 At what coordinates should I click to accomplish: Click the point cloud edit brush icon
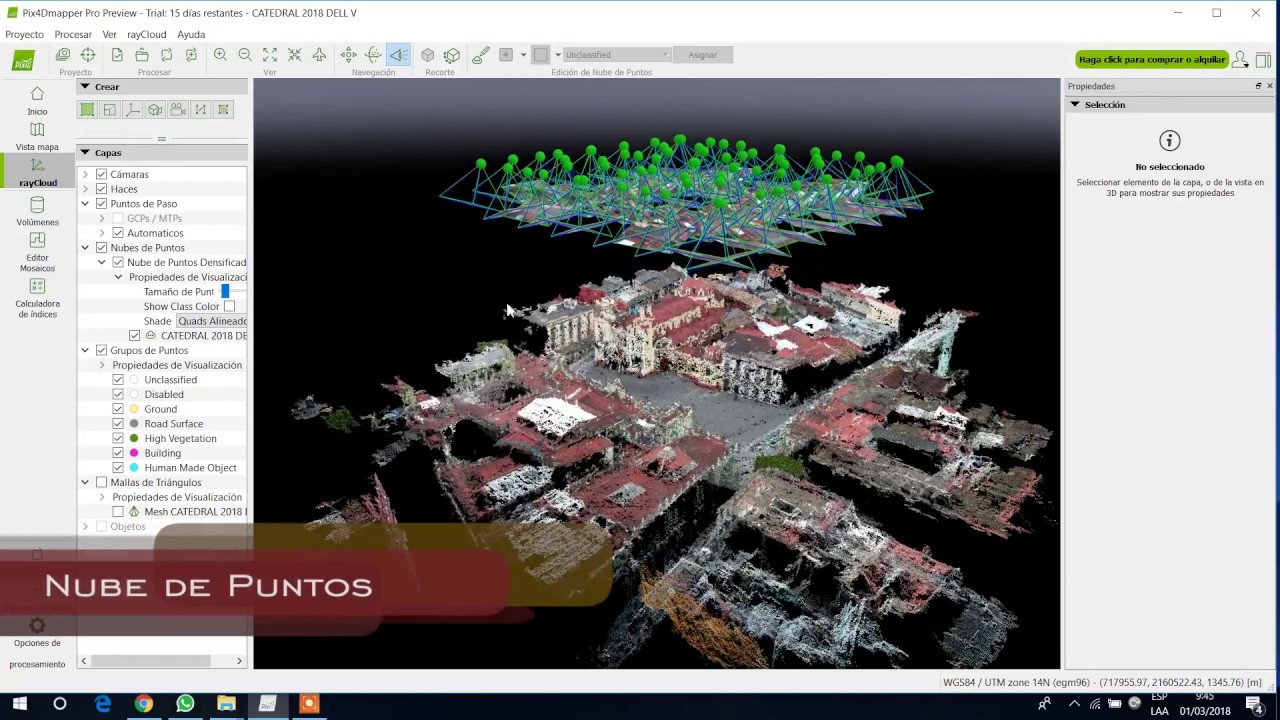481,55
